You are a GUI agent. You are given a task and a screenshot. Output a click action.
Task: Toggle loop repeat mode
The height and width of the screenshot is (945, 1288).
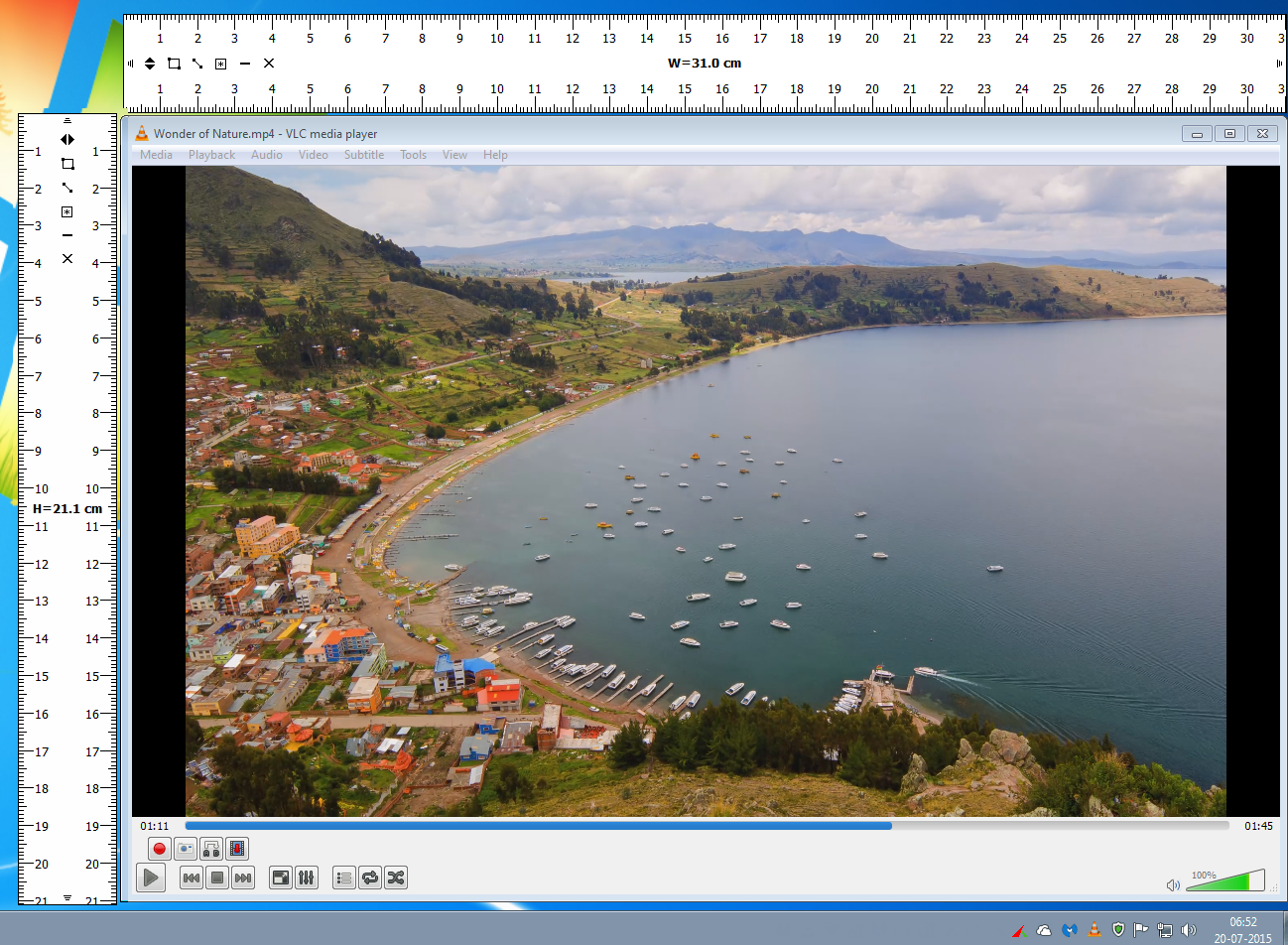370,877
